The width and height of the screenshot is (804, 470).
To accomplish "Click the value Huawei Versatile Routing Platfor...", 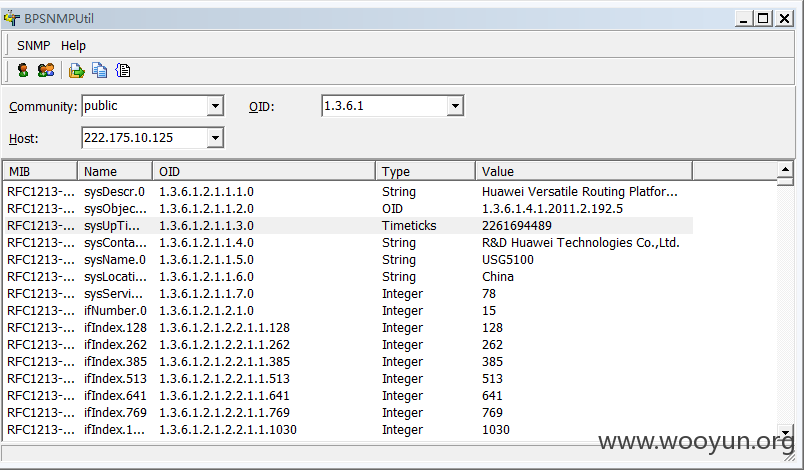I will [579, 192].
